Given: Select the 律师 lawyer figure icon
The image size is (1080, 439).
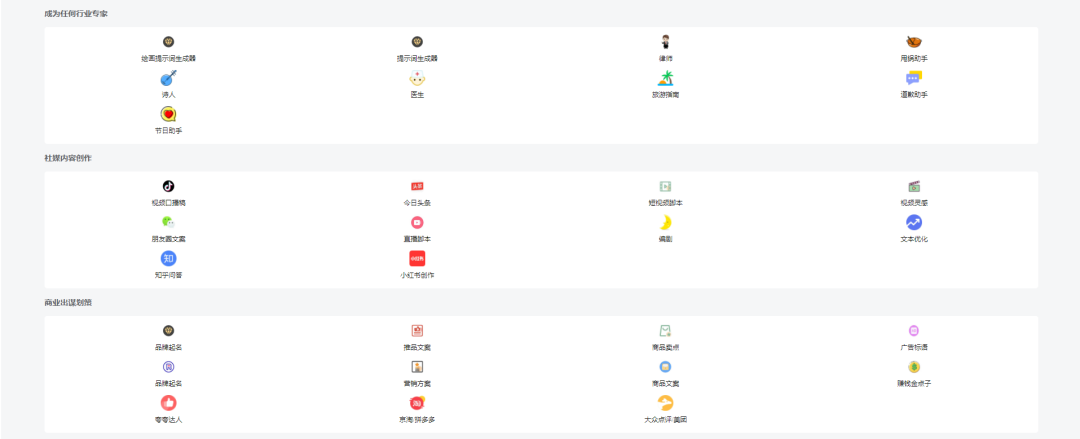Looking at the screenshot, I should (665, 42).
